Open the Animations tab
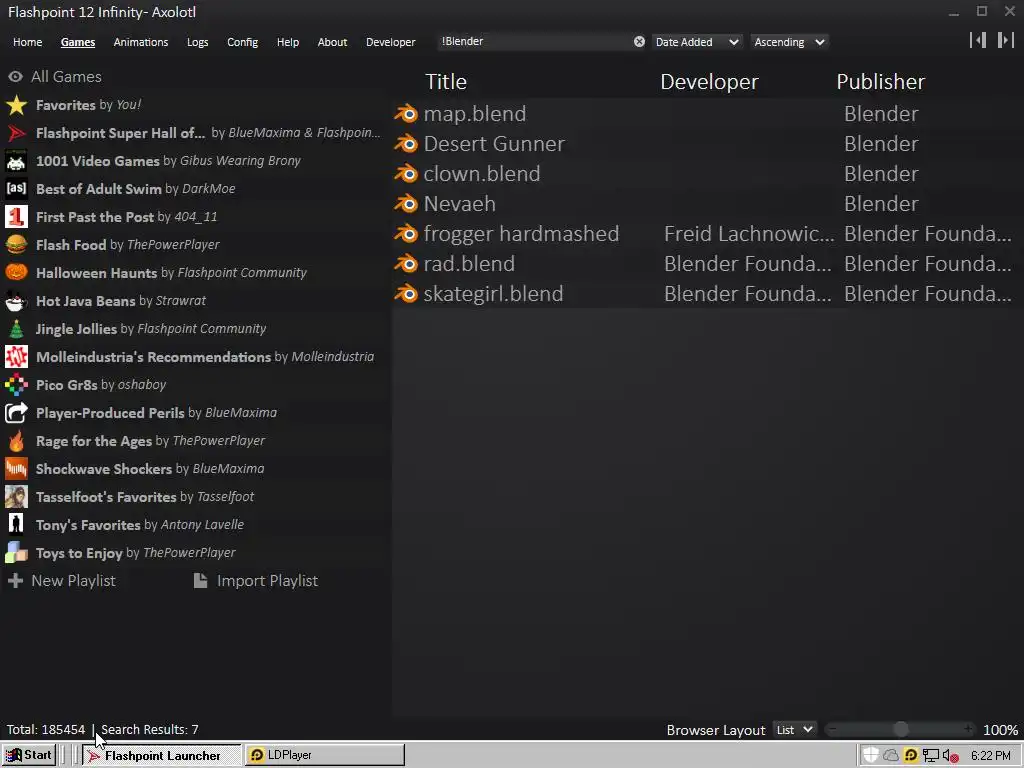1024x768 pixels. point(140,42)
